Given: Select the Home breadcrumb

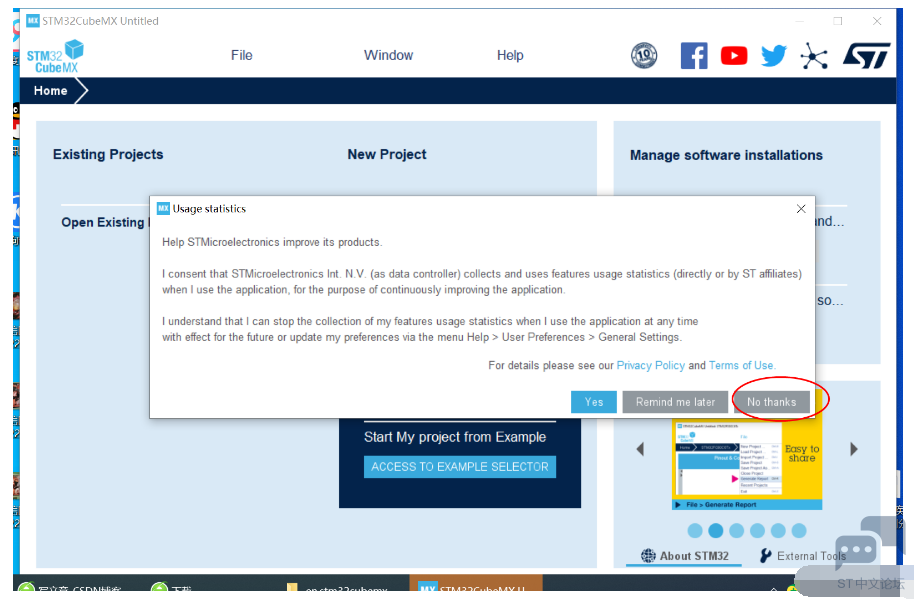Looking at the screenshot, I should [50, 91].
